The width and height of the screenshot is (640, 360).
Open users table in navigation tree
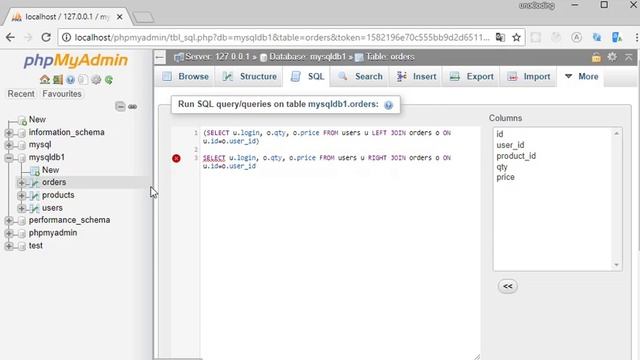pos(52,208)
